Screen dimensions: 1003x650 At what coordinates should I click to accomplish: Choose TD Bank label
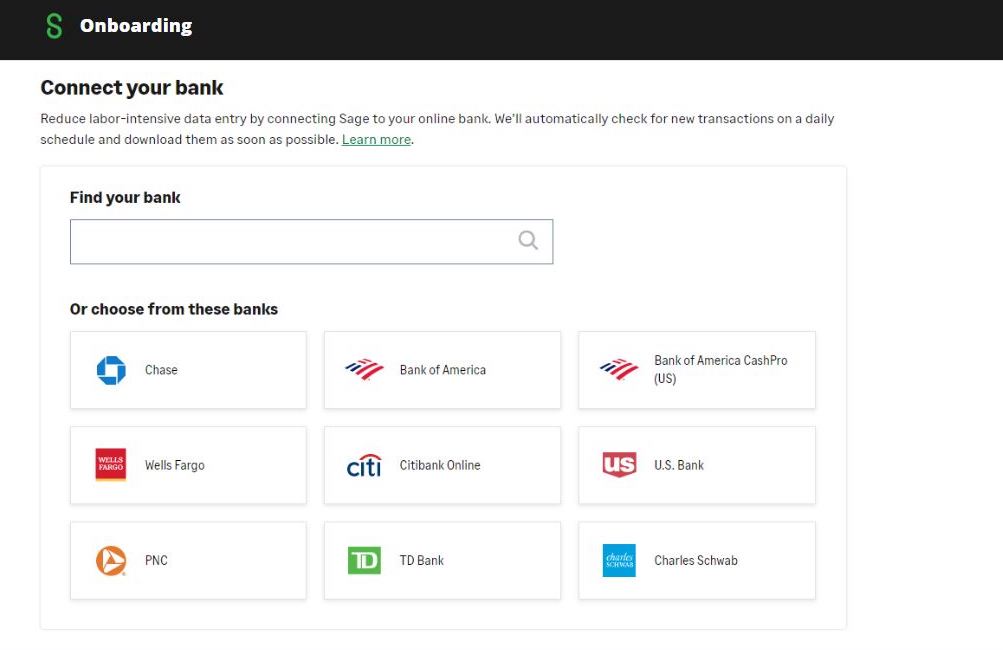coord(422,560)
